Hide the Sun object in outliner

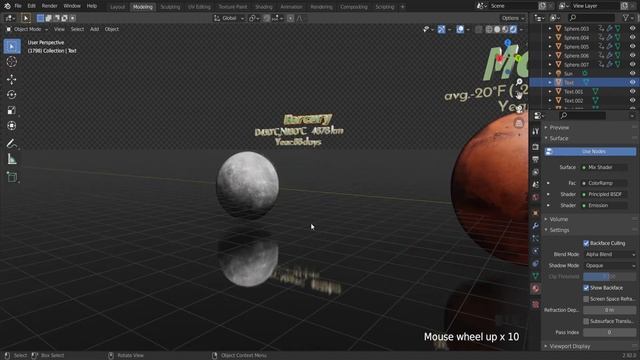click(632, 73)
